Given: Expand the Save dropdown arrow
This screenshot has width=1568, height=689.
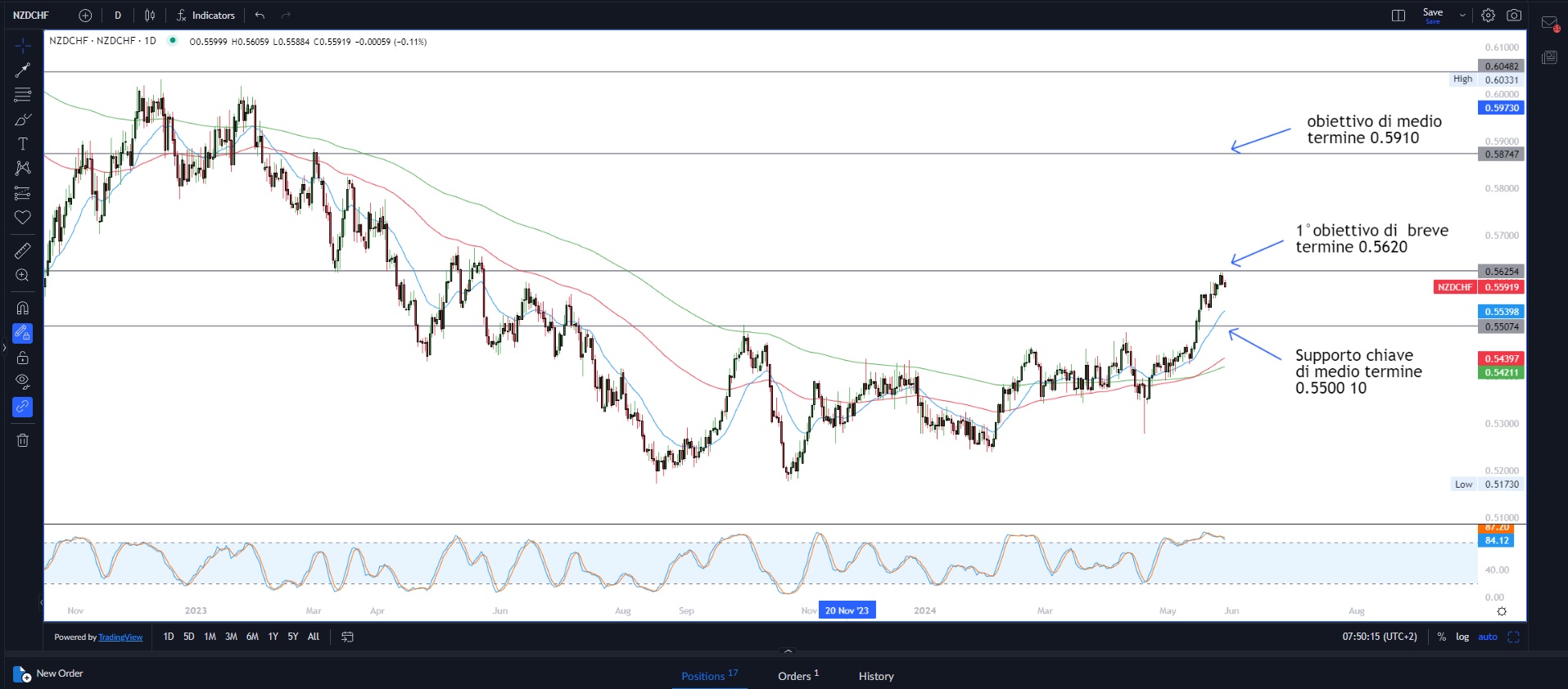Looking at the screenshot, I should [1462, 16].
